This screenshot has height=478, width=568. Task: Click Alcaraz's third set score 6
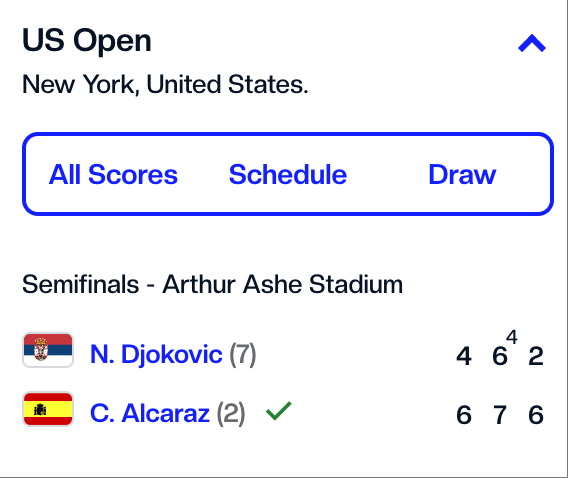[x=536, y=415]
